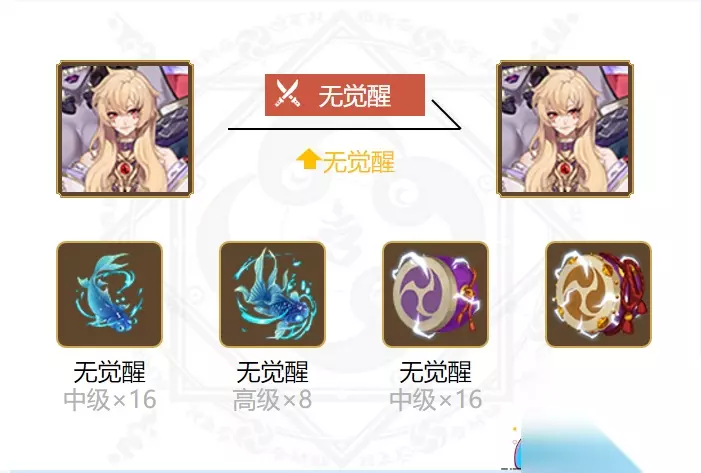This screenshot has width=701, height=473.
Task: Click 无觉醒 label under the fantail fish
Action: pyautogui.click(x=273, y=372)
